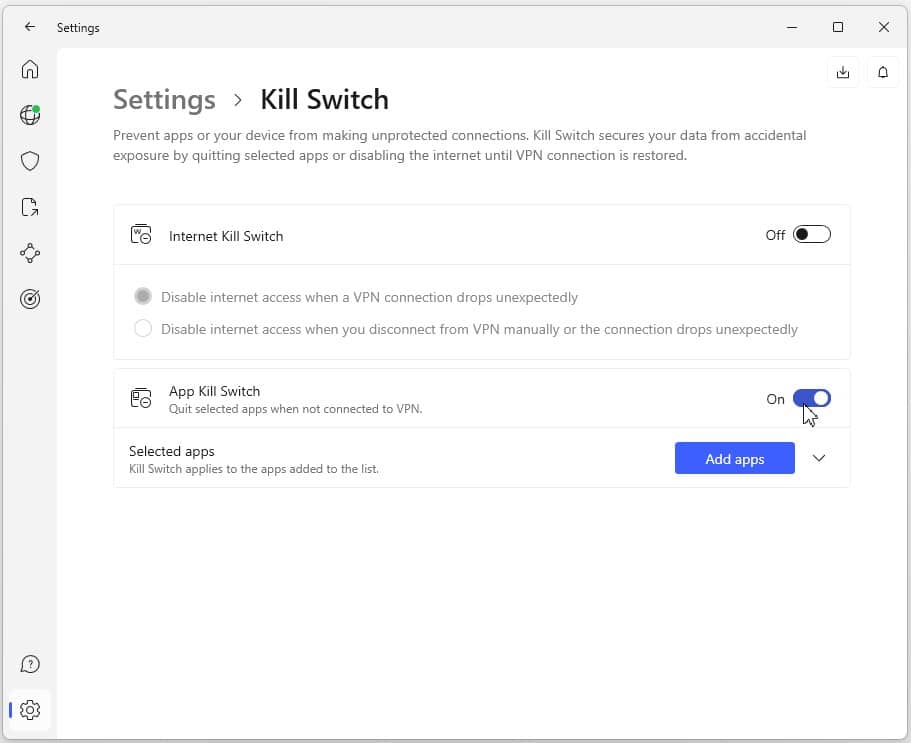Open the Meshnet nodes icon
The width and height of the screenshot is (911, 743).
tap(30, 253)
